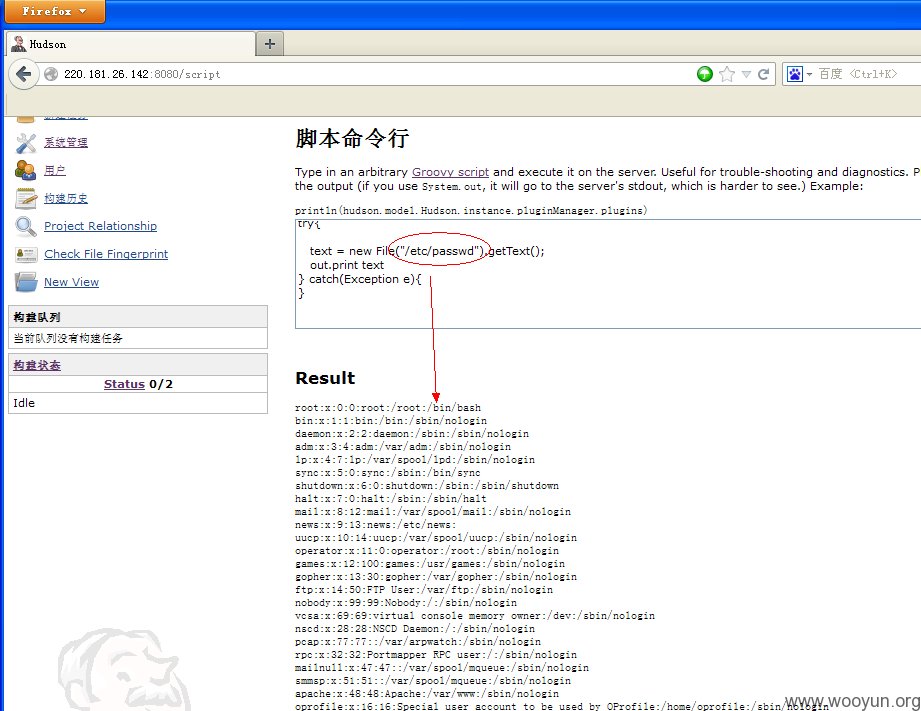Open the 构建历史 link

66,198
